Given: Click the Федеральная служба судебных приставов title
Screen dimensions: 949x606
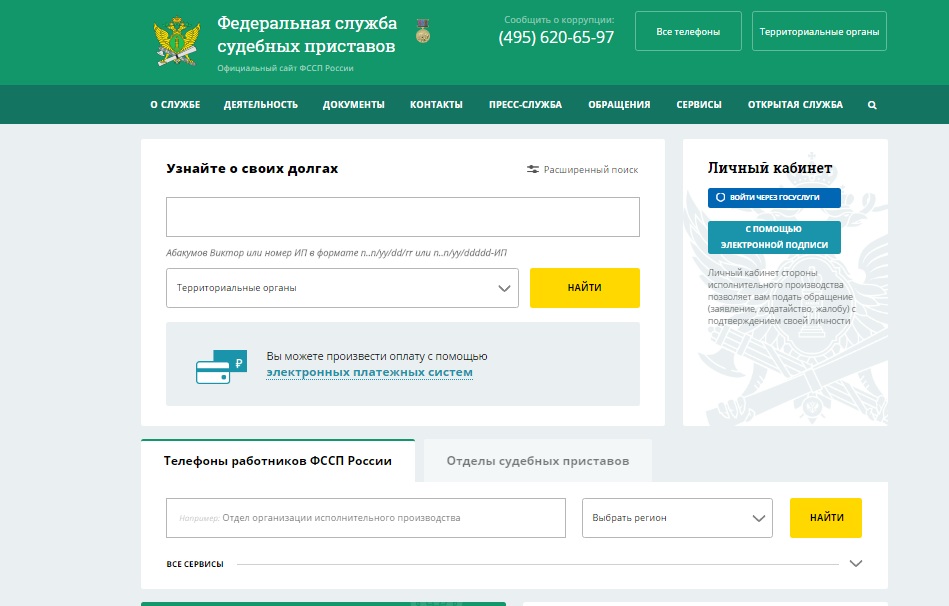Looking at the screenshot, I should pos(307,35).
